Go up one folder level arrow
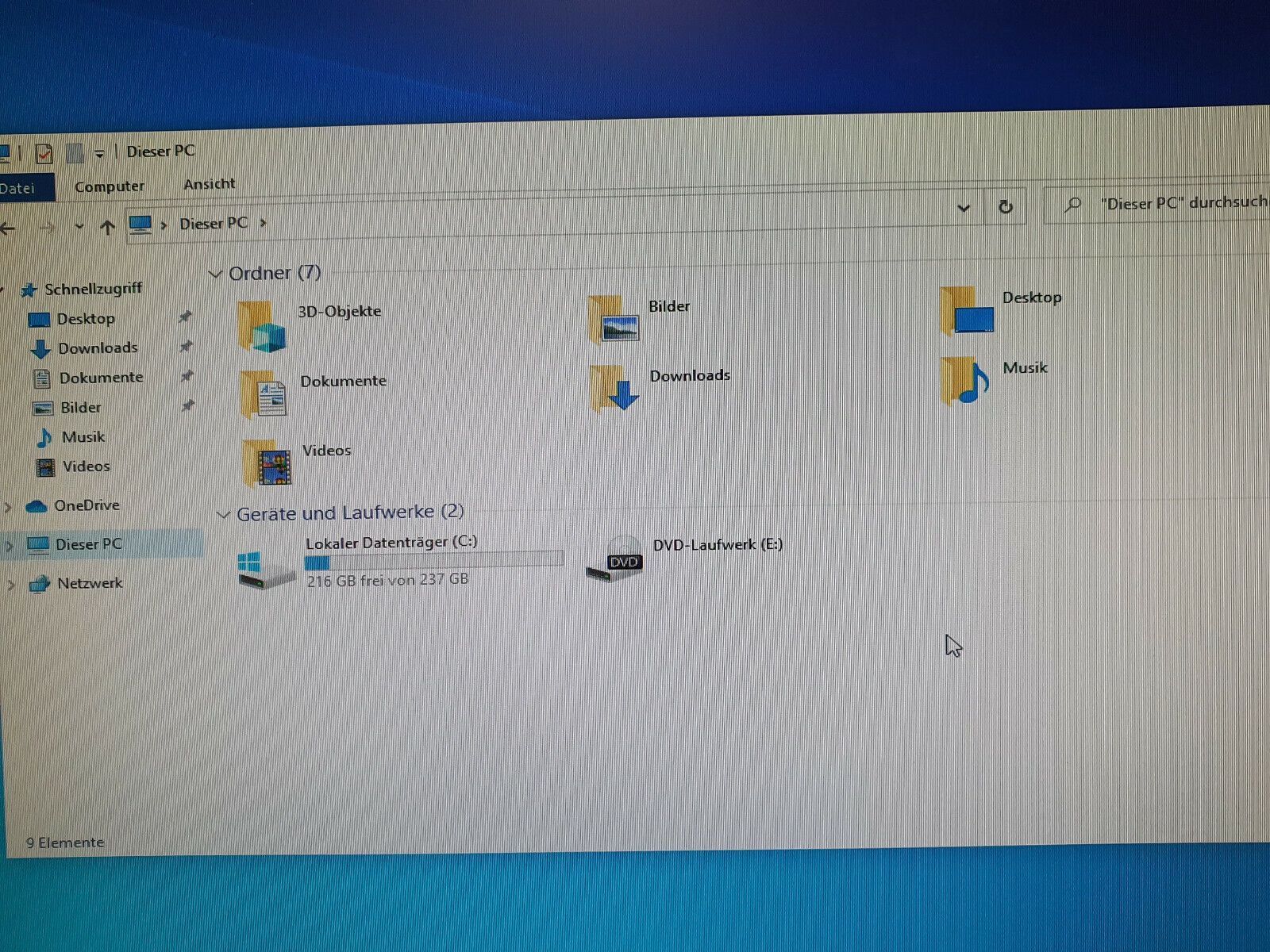The image size is (1270, 952). pyautogui.click(x=108, y=228)
